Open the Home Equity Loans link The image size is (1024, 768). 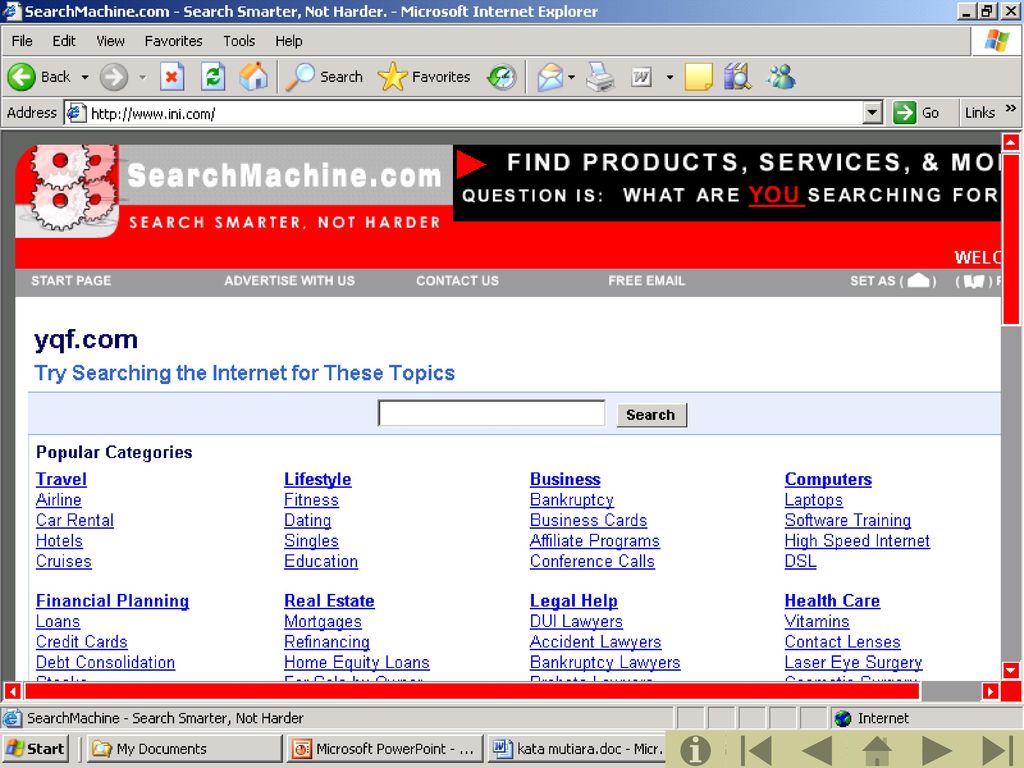pyautogui.click(x=357, y=662)
